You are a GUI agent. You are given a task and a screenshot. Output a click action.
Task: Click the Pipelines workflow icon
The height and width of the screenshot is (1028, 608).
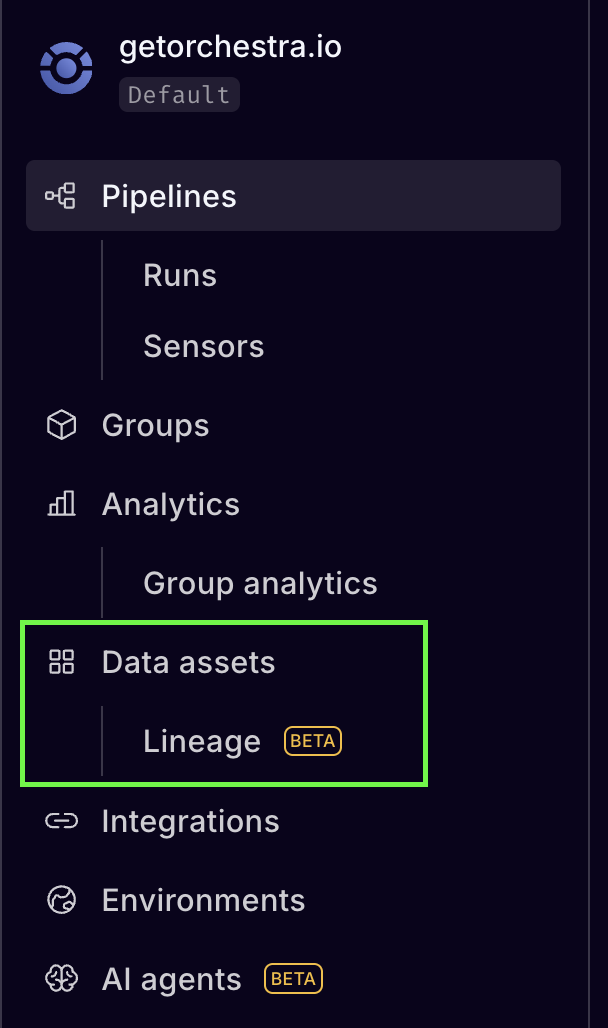61,196
